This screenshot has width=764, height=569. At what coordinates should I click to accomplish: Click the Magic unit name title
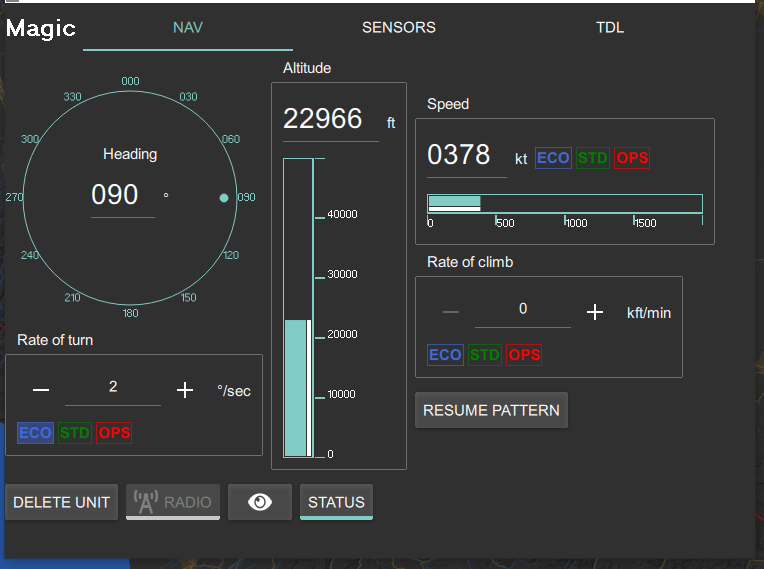tap(41, 28)
